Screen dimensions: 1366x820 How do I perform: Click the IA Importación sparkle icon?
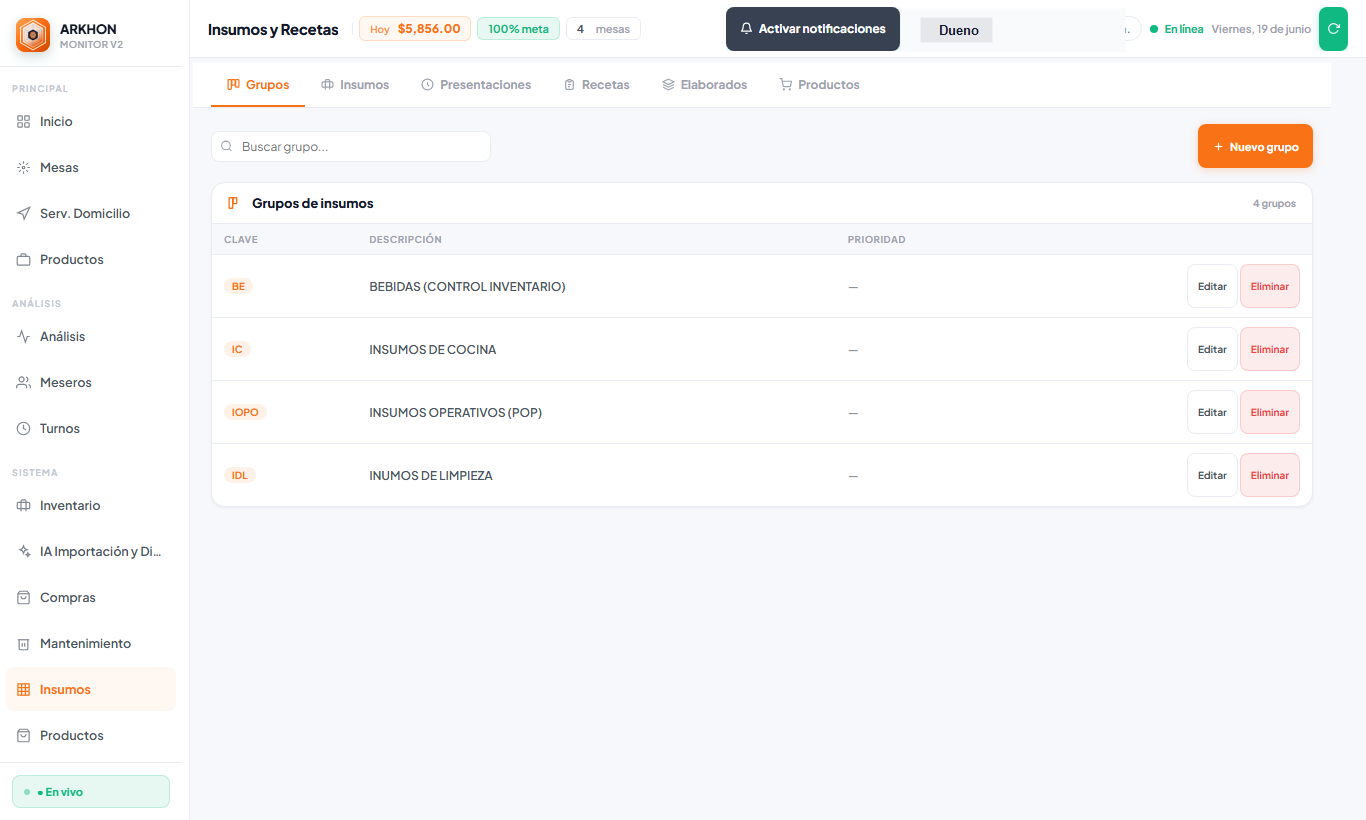24,551
